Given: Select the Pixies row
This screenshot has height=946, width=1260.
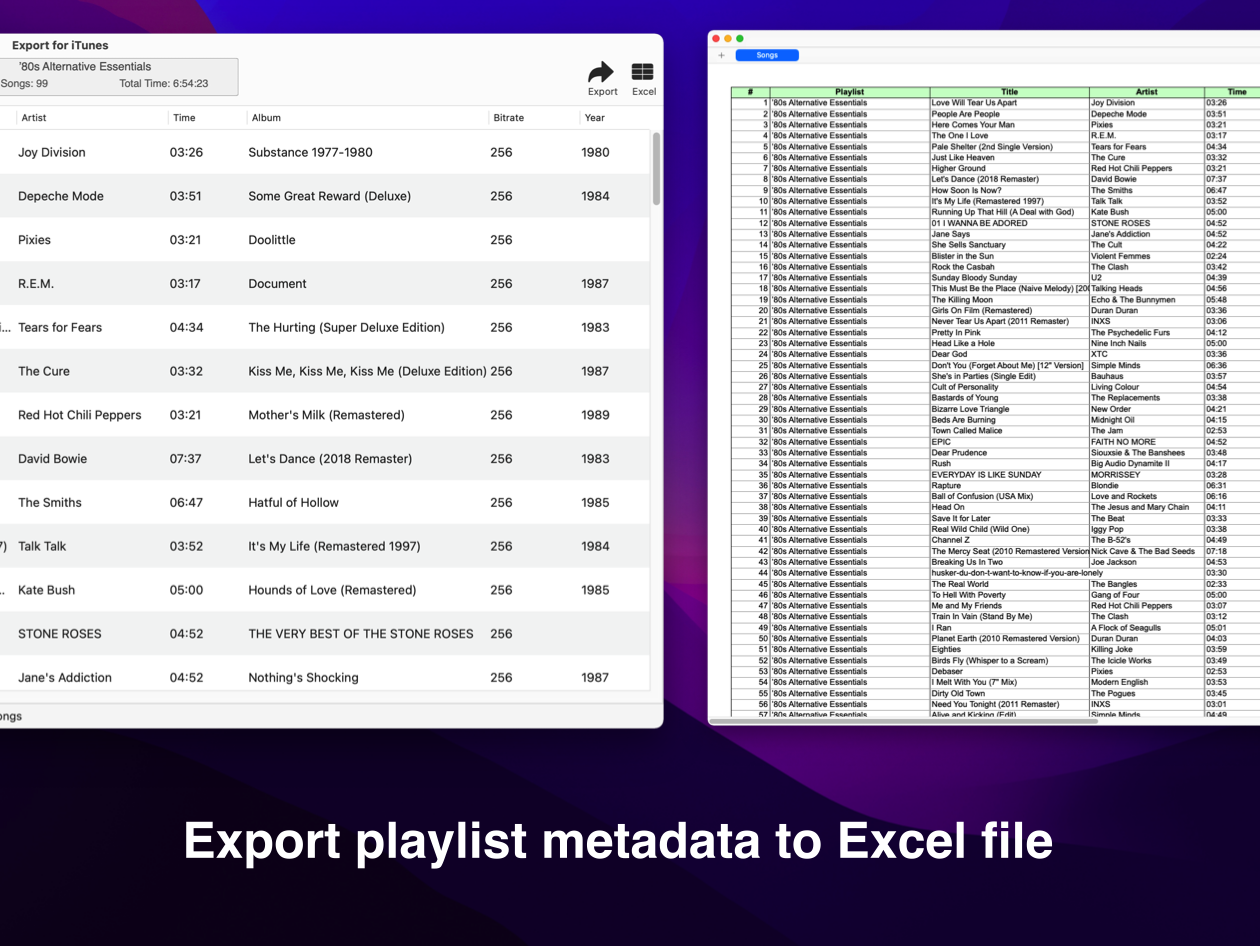Looking at the screenshot, I should [324, 240].
